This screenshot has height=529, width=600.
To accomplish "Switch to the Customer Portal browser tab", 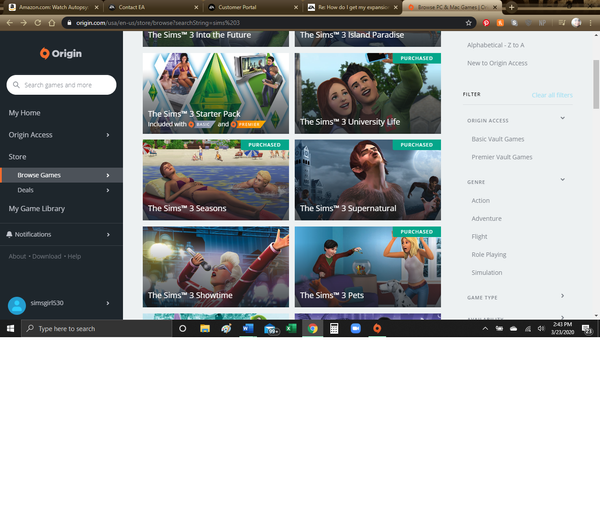I will click(x=253, y=7).
